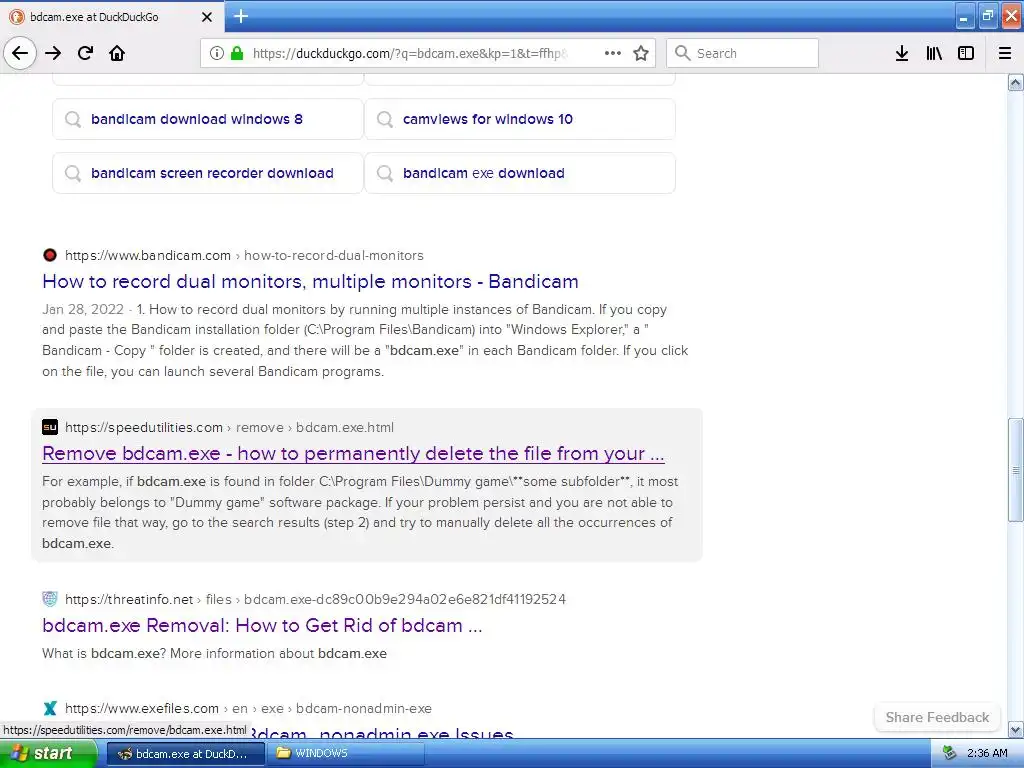The image size is (1024, 768).
Task: Click 'Jan 28, 2022' snippet date
Action: pyautogui.click(x=83, y=309)
